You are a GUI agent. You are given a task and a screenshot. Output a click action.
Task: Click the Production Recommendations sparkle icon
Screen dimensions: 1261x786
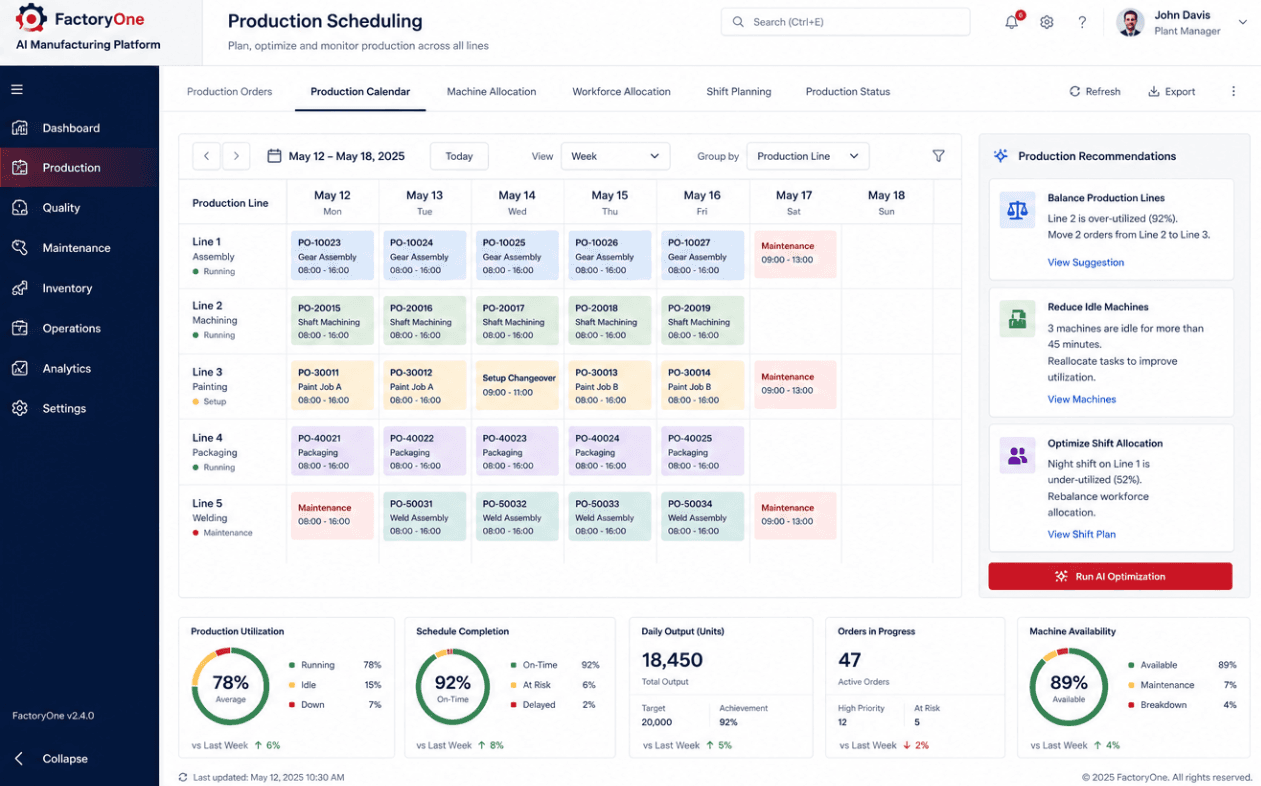pyautogui.click(x=1000, y=156)
